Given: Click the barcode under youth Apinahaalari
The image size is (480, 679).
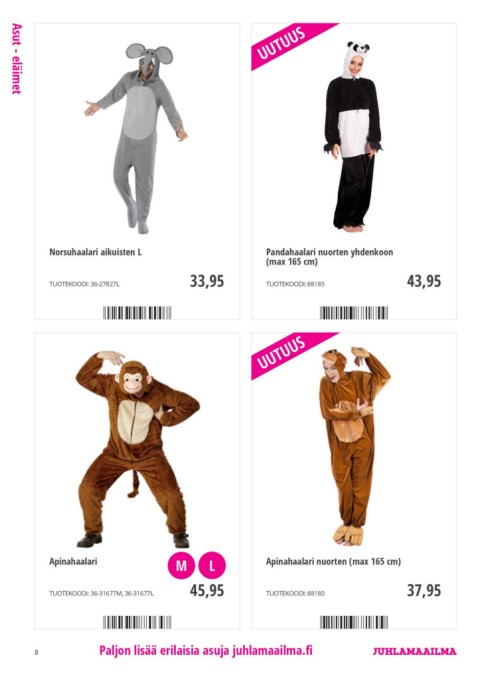Looking at the screenshot, I should click(x=354, y=622).
